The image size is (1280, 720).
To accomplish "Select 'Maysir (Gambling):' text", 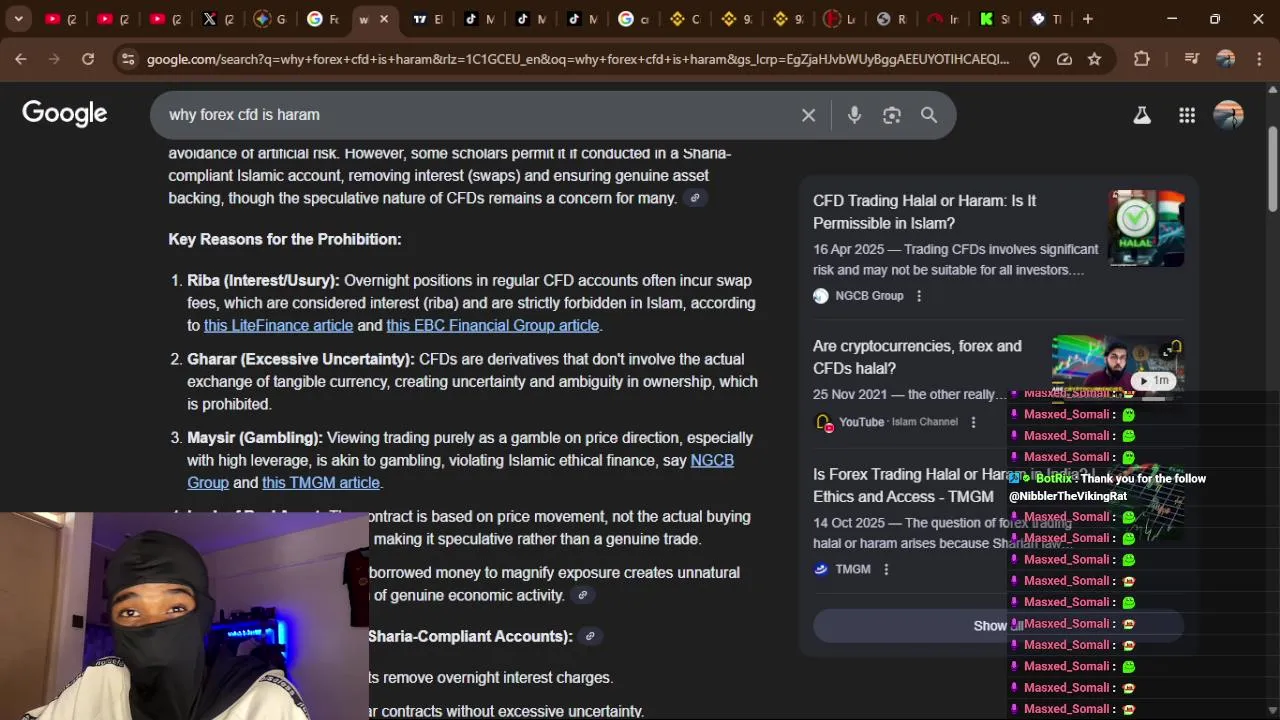I will point(255,438).
